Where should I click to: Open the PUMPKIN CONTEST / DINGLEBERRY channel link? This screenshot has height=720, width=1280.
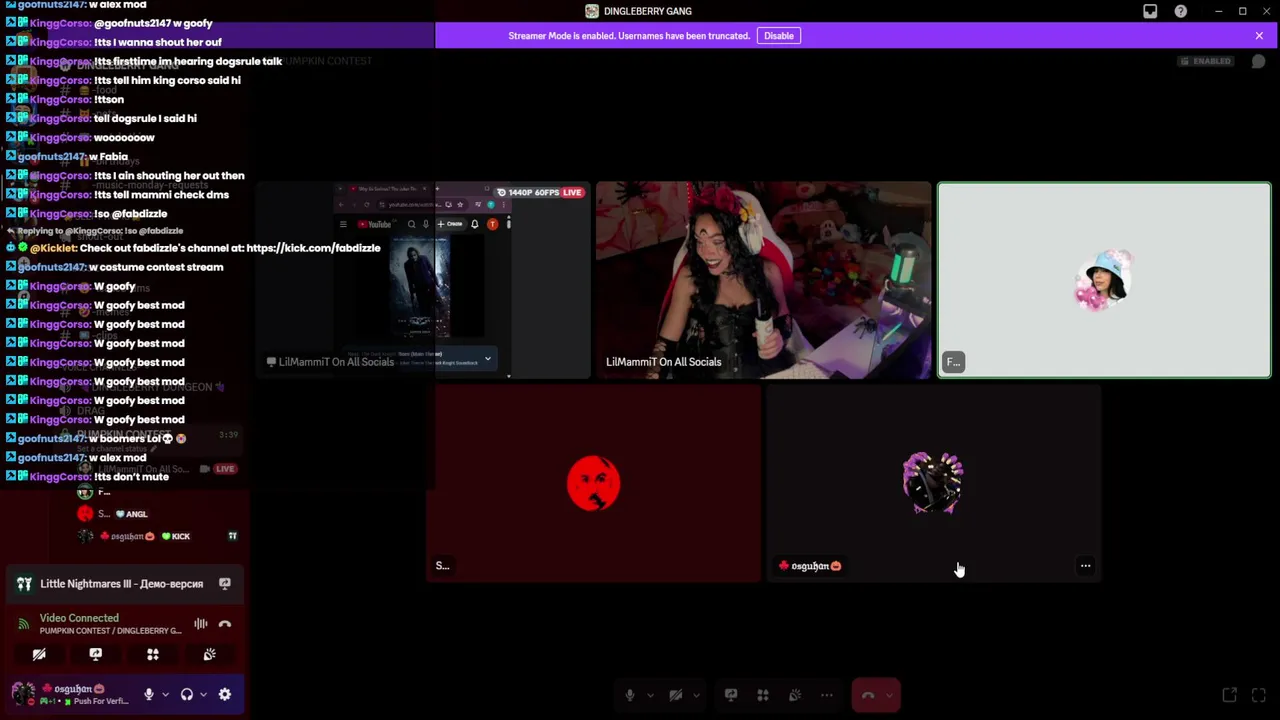coord(111,631)
